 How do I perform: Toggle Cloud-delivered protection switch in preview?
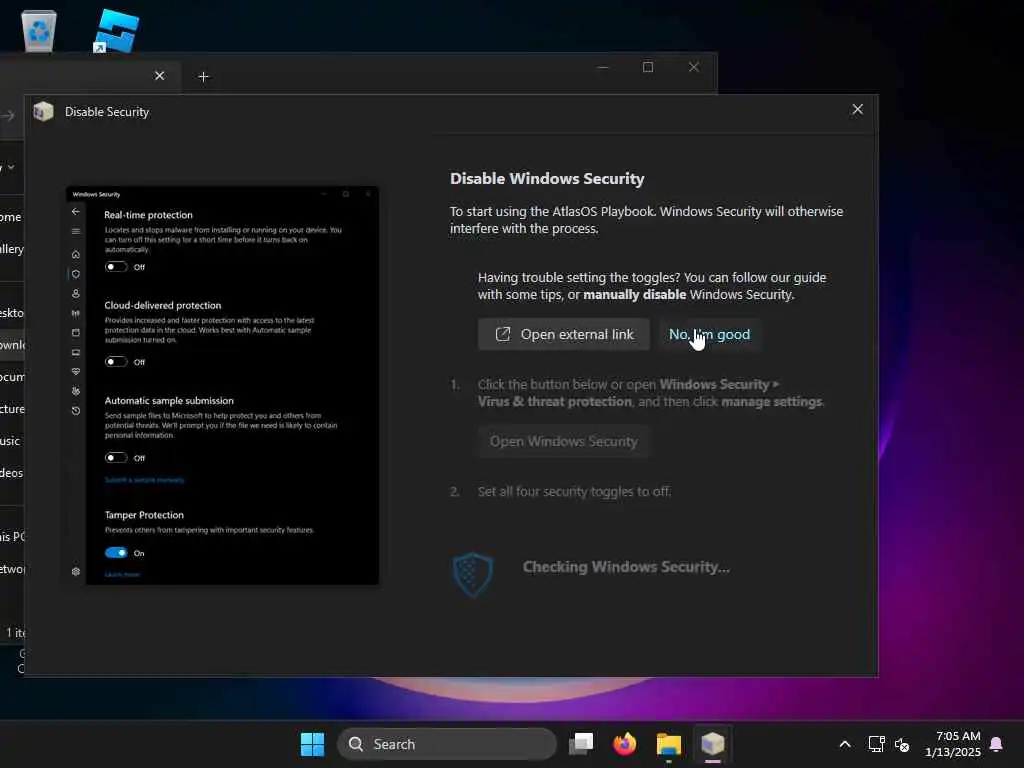pos(116,362)
